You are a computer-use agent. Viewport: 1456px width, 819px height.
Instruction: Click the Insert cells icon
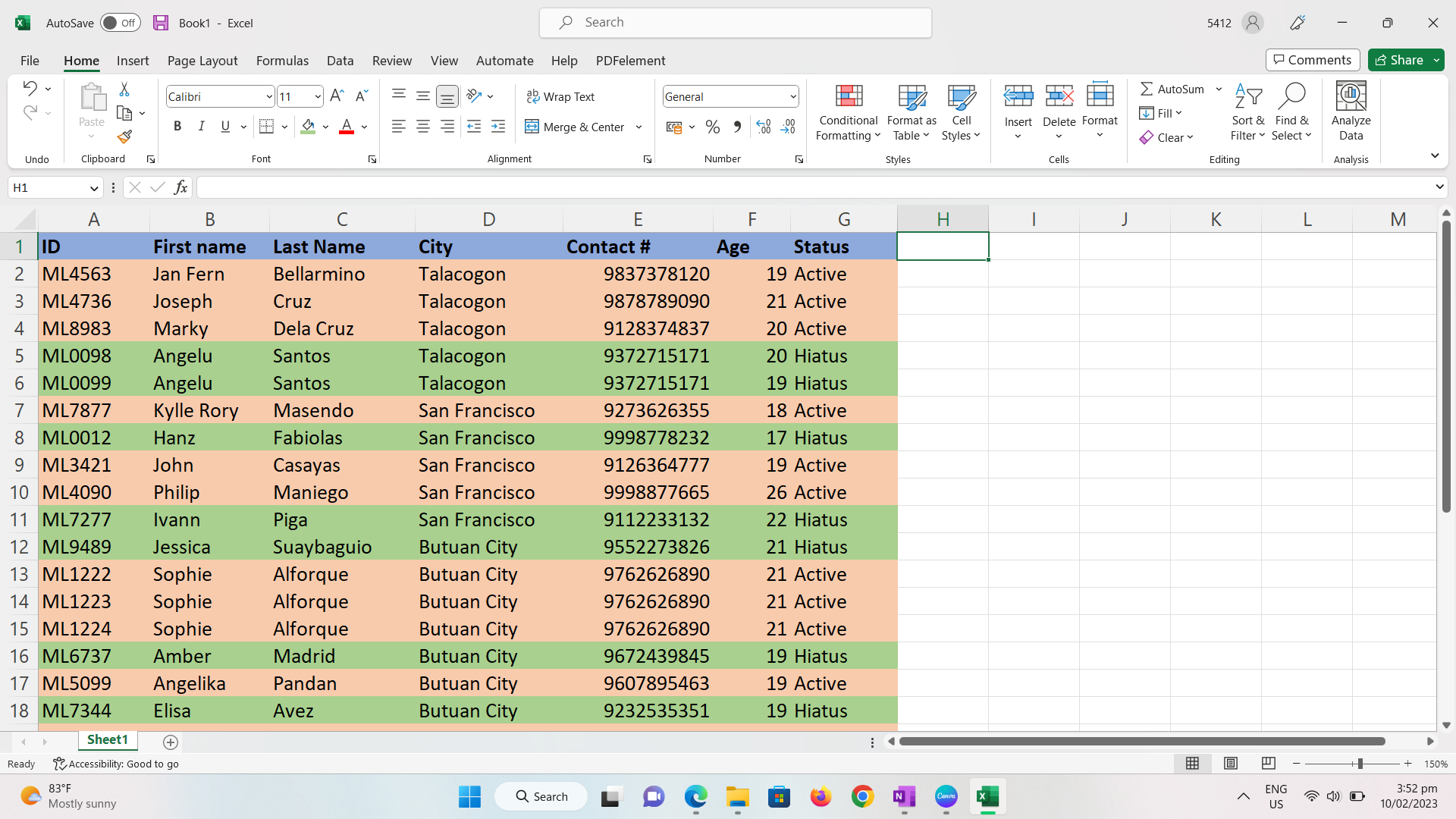[x=1018, y=96]
